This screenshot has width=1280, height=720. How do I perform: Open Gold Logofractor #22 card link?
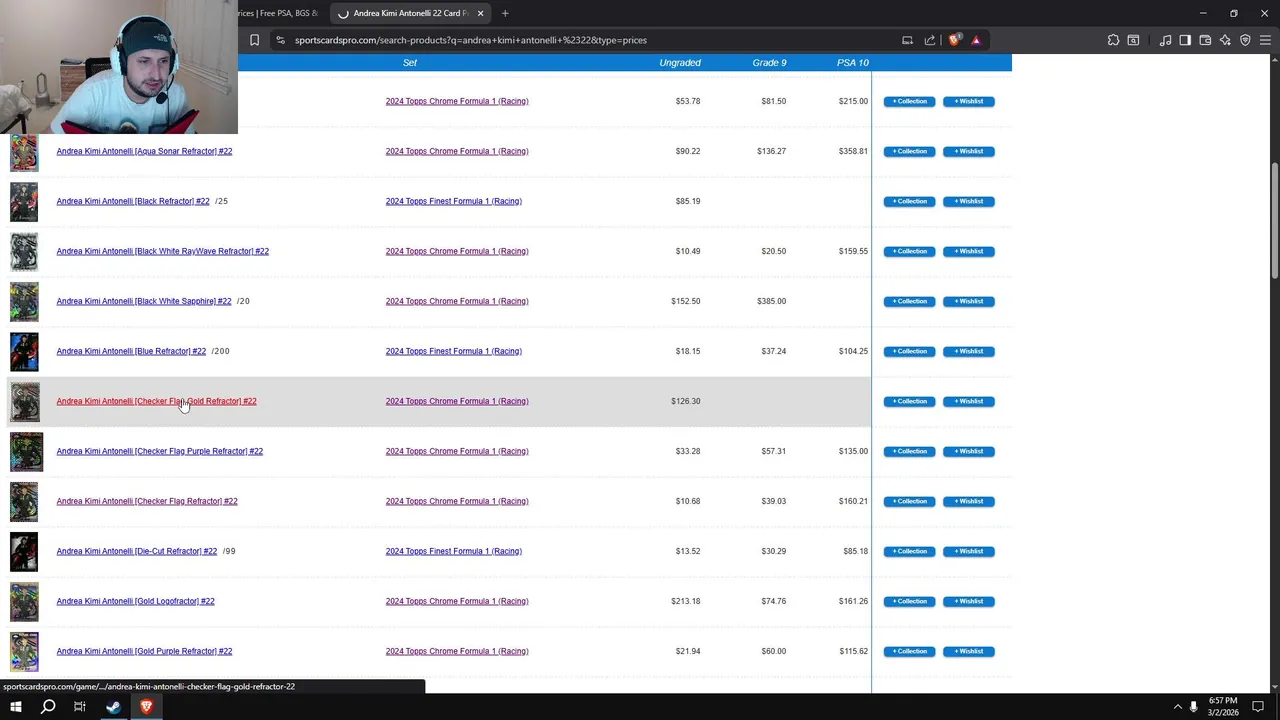pyautogui.click(x=135, y=601)
